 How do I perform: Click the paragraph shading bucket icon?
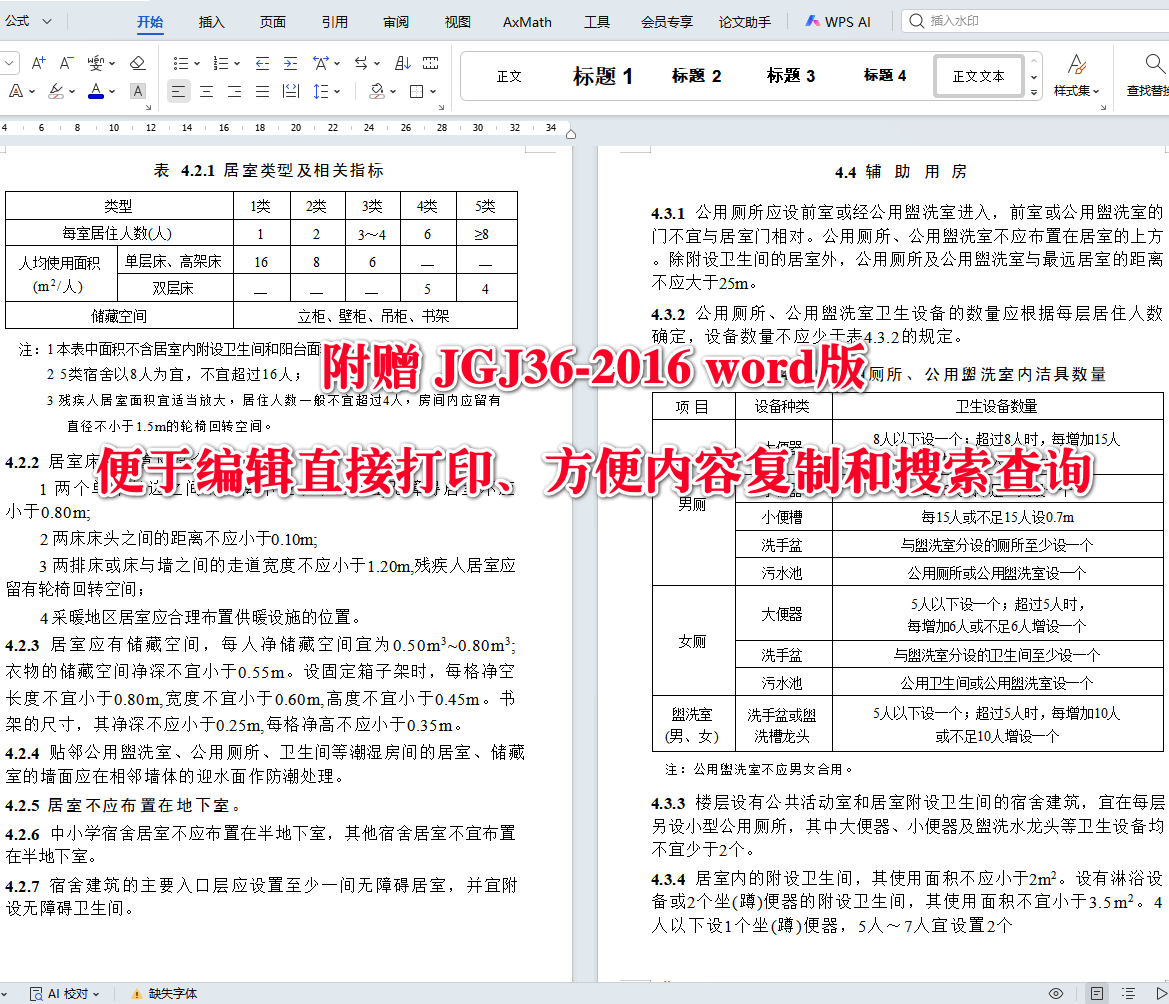tap(377, 92)
